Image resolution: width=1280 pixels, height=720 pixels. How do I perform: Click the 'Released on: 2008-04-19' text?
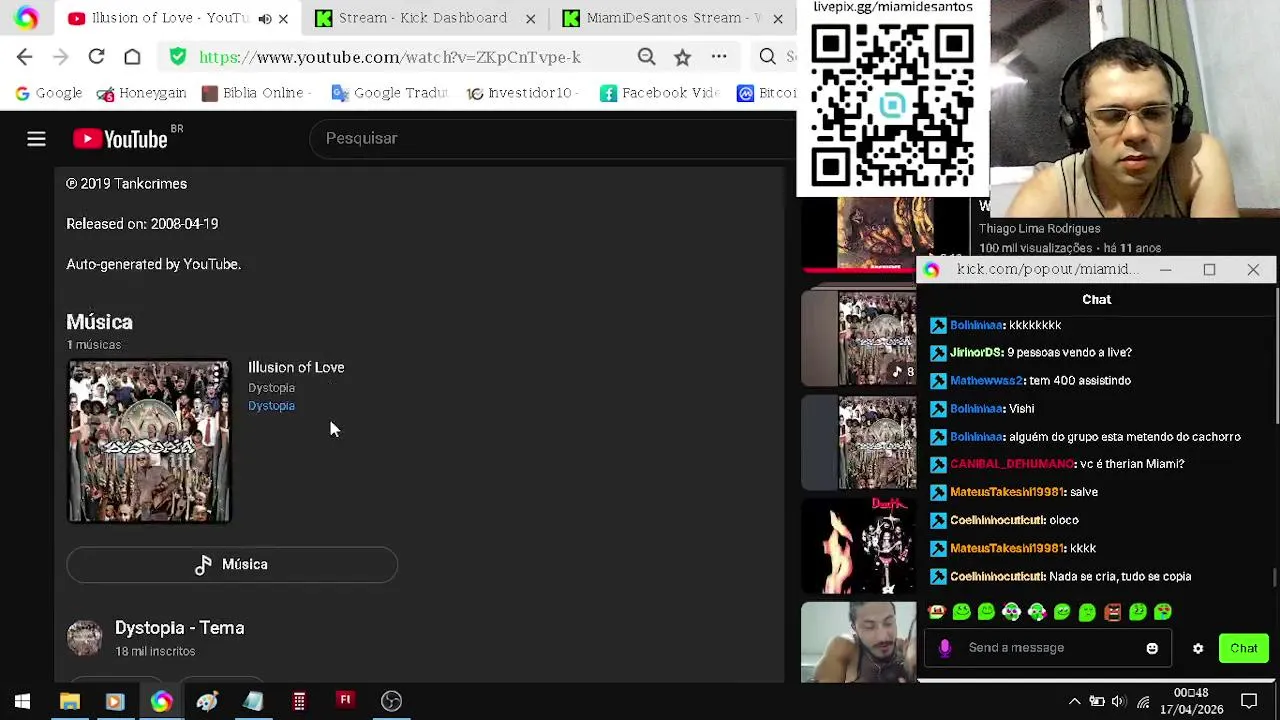pyautogui.click(x=142, y=224)
